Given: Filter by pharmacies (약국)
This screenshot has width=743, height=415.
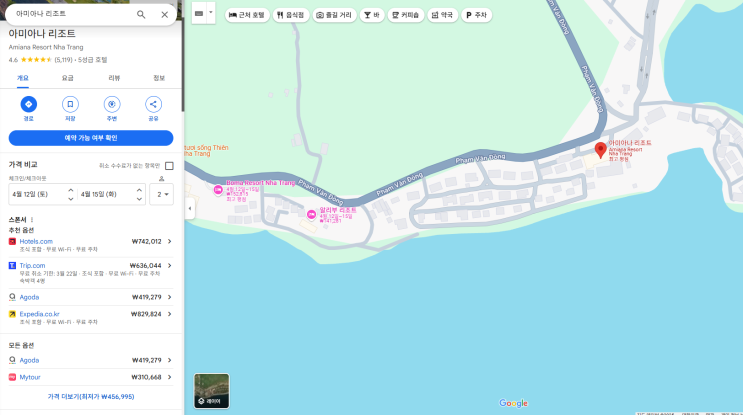Looking at the screenshot, I should pos(443,15).
